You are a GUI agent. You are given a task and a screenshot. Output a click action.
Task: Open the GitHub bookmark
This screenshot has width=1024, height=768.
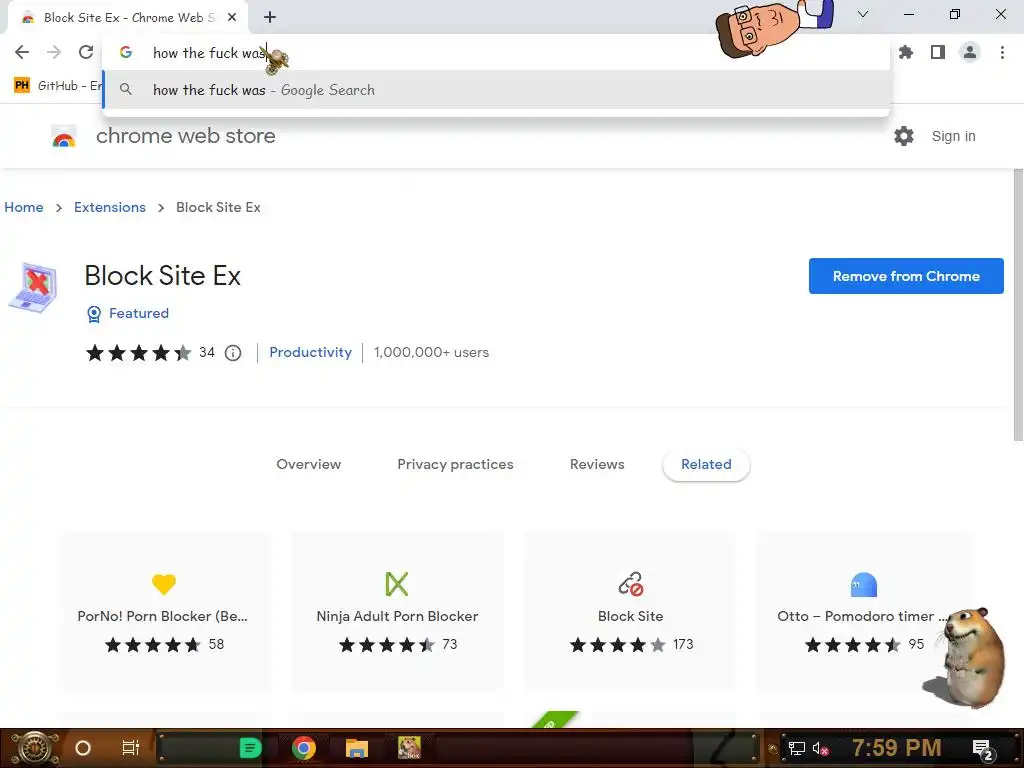tap(57, 86)
